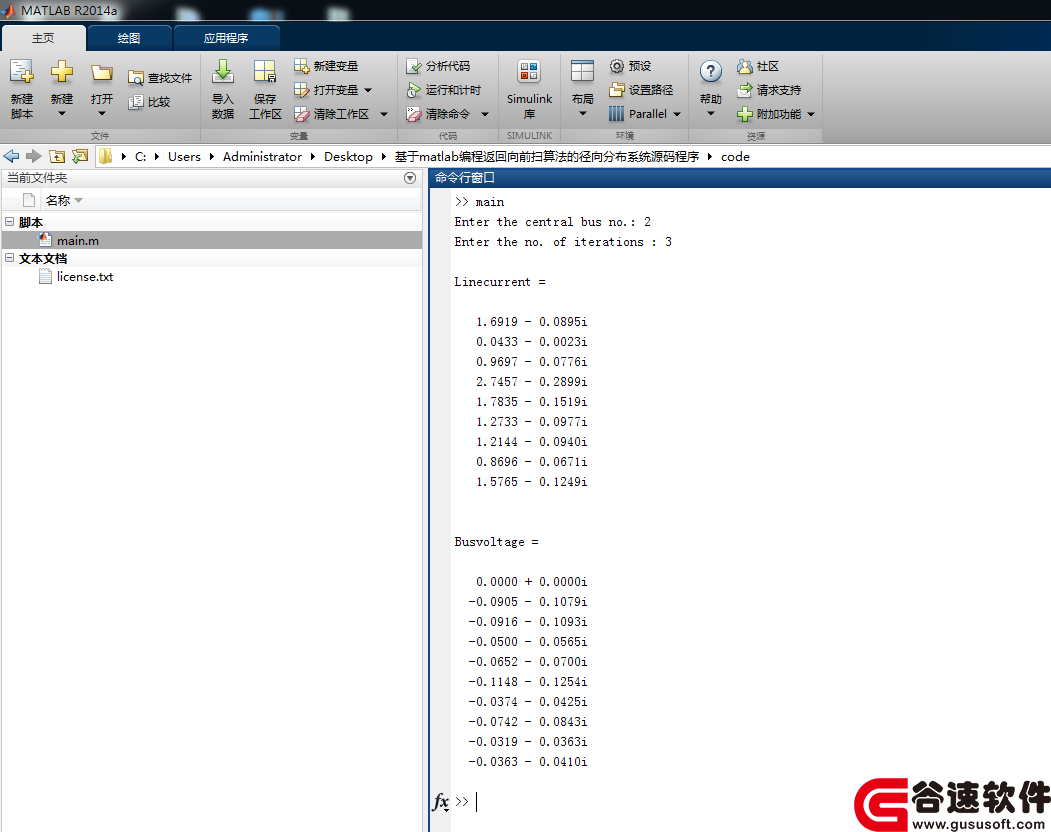
Task: Expand the Help (帮助) dropdown arrow
Action: 710,113
